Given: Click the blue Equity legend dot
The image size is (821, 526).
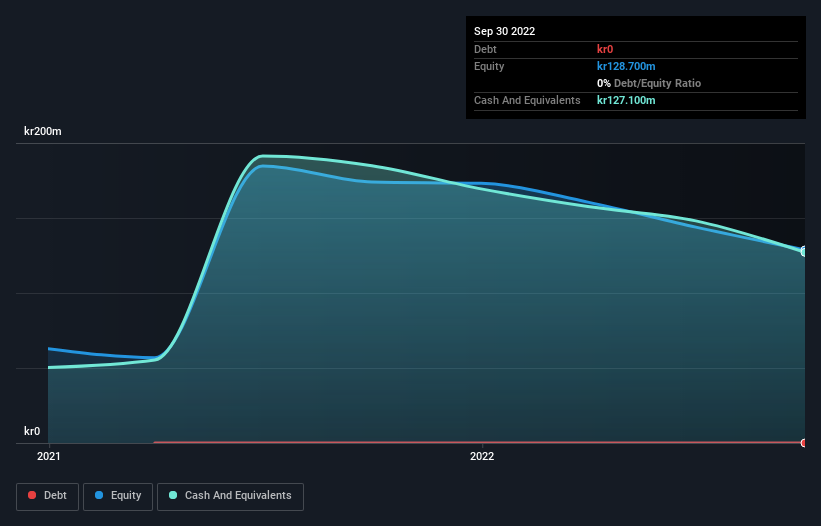Looking at the screenshot, I should click(x=99, y=495).
